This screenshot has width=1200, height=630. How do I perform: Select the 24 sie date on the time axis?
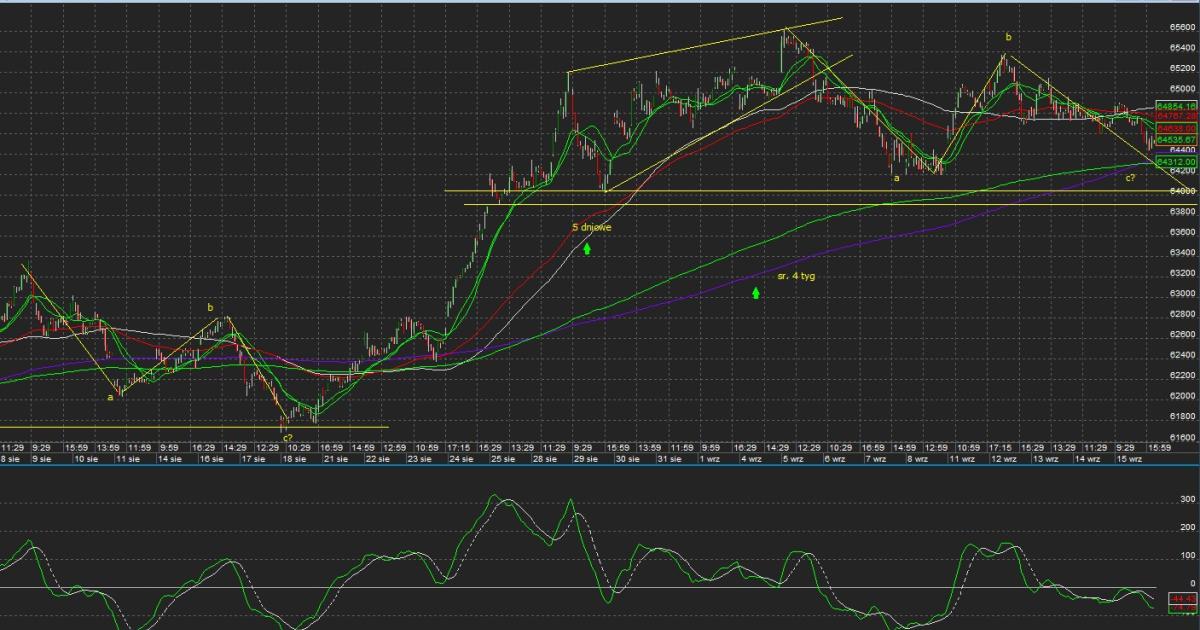coord(461,459)
